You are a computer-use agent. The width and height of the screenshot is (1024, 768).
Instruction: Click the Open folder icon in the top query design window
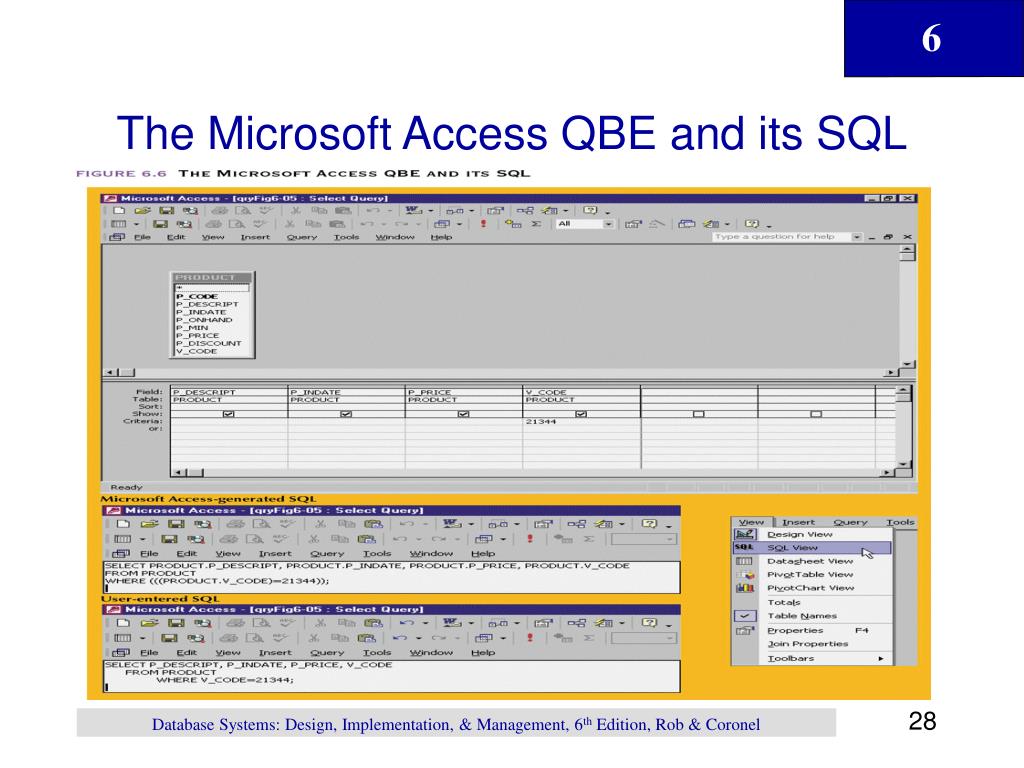(143, 211)
